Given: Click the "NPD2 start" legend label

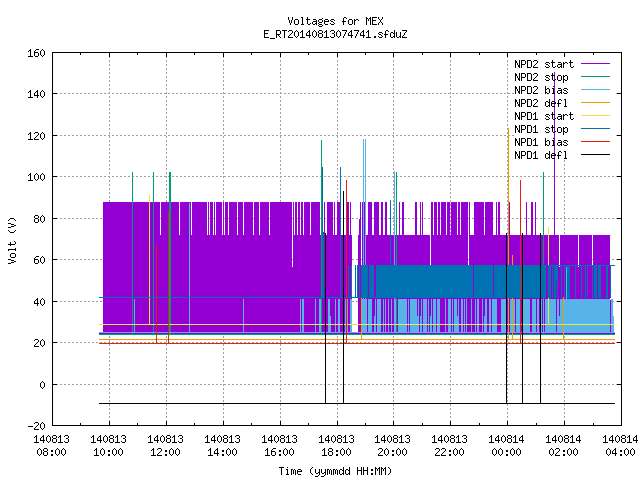Looking at the screenshot, I should click(544, 64).
